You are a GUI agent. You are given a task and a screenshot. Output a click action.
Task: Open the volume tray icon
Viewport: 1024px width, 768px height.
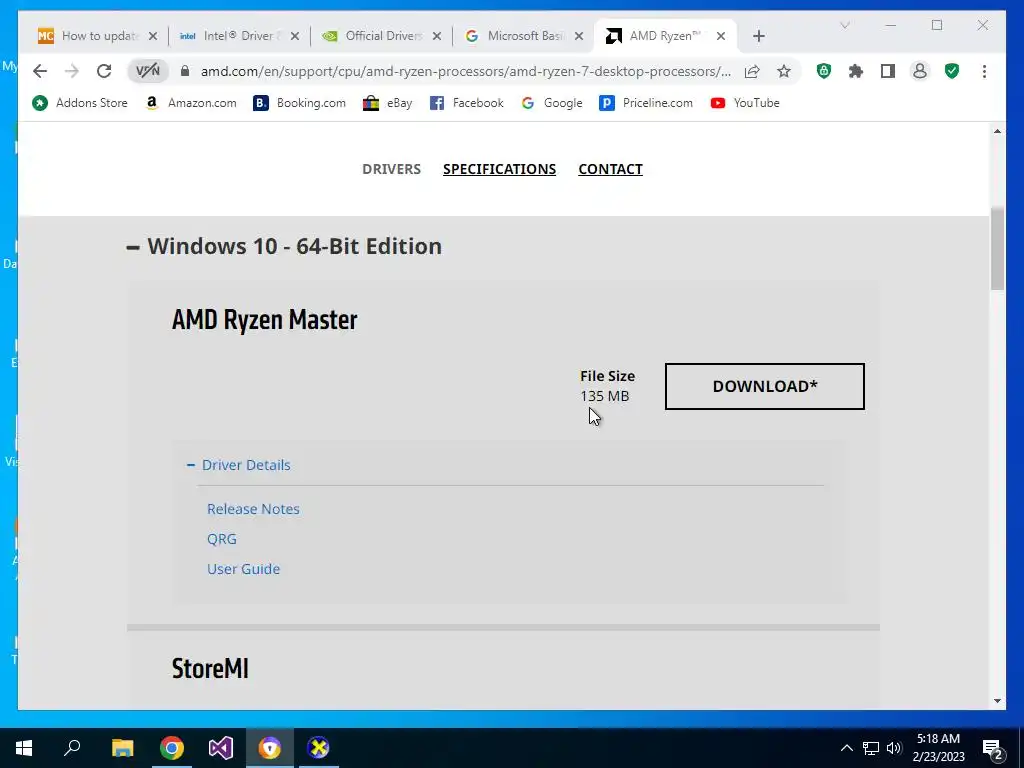[894, 748]
